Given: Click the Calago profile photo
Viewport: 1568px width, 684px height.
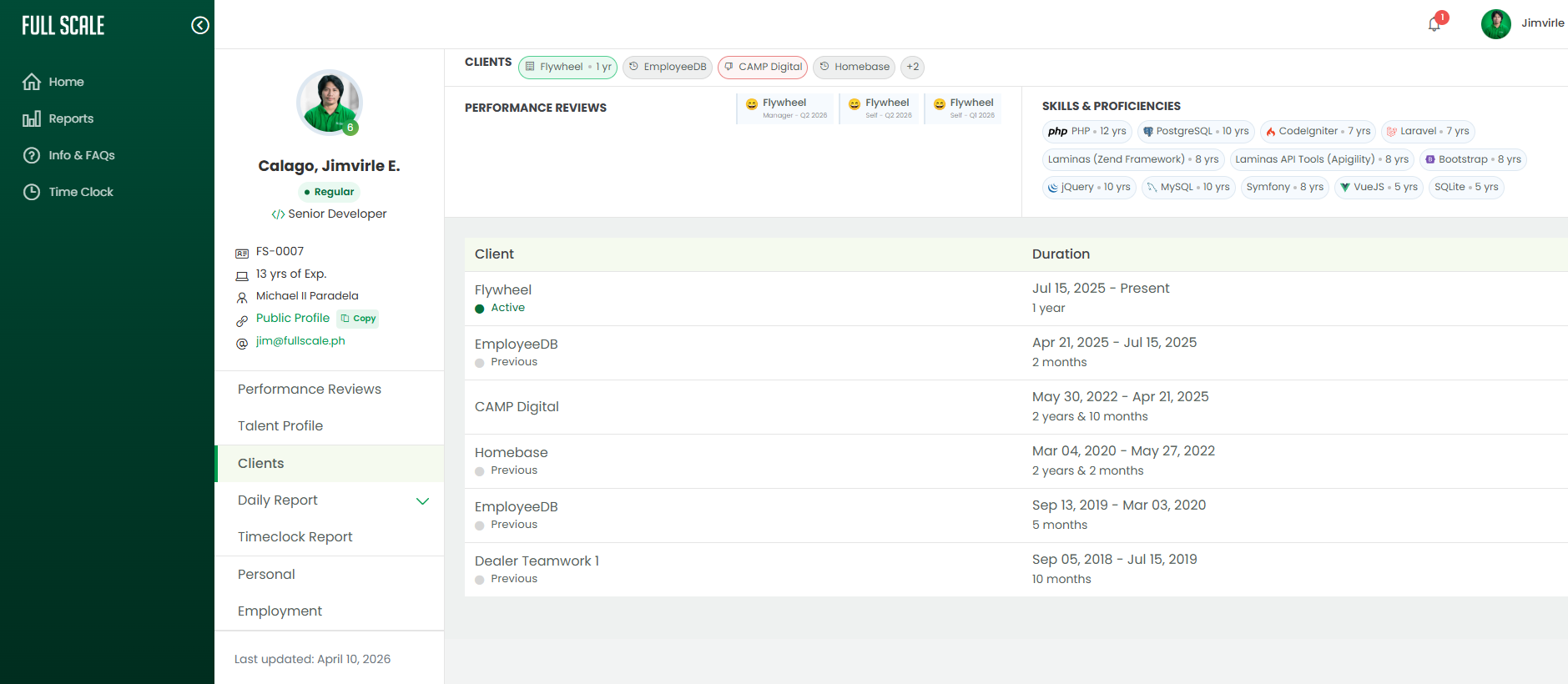Looking at the screenshot, I should [x=330, y=103].
